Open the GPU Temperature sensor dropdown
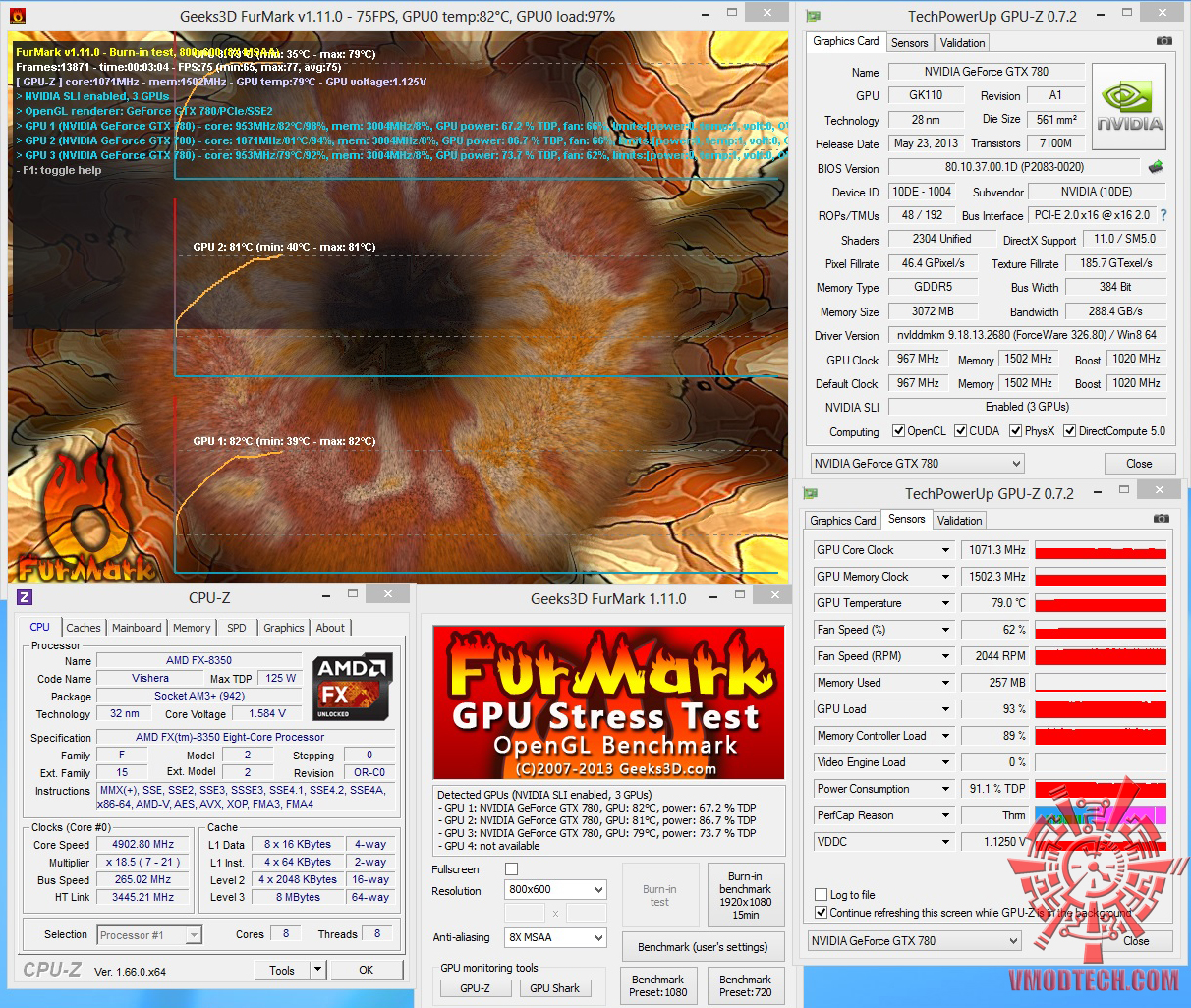The image size is (1191, 1008). tap(945, 603)
